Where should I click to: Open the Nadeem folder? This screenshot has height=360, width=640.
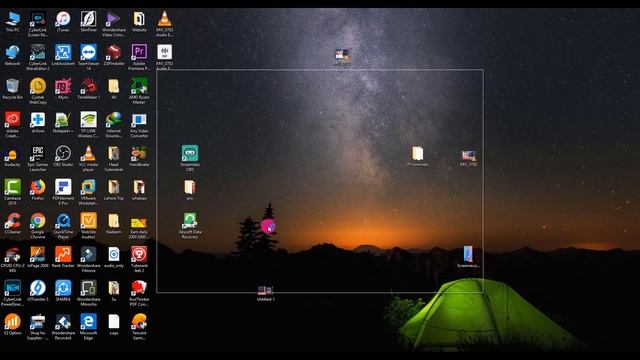point(113,224)
